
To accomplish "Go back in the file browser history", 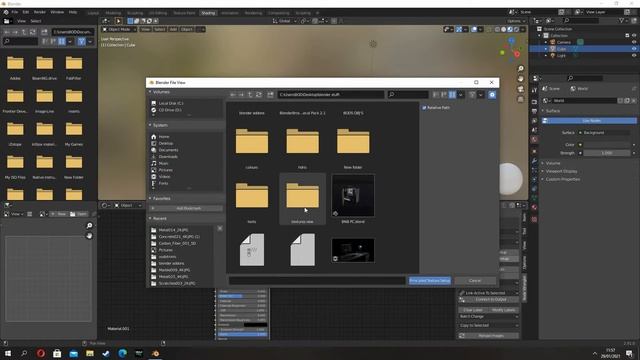I will [233, 95].
